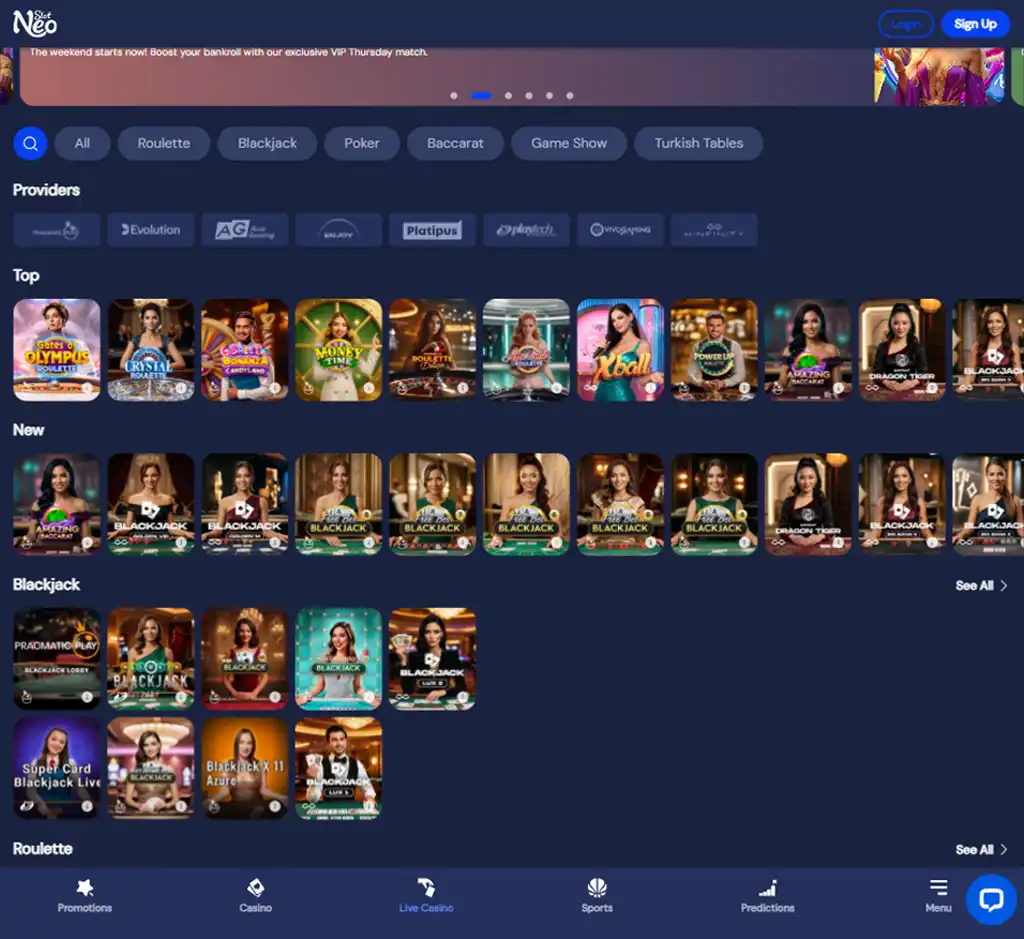Launch the Xball game tile

[620, 350]
